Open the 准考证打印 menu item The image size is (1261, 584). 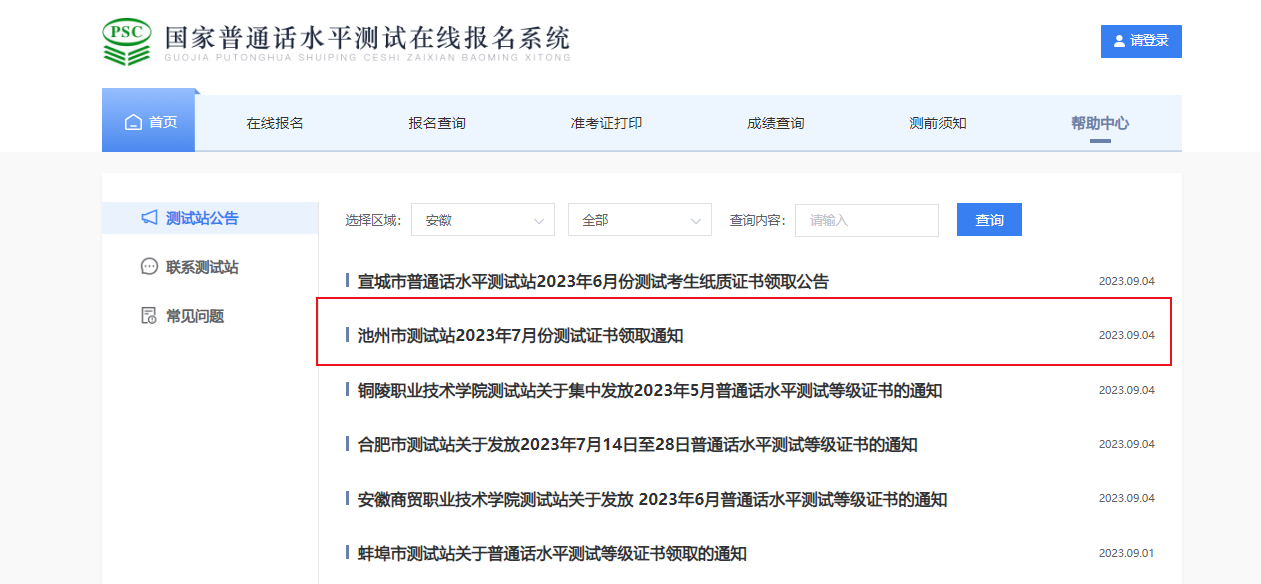tap(606, 123)
